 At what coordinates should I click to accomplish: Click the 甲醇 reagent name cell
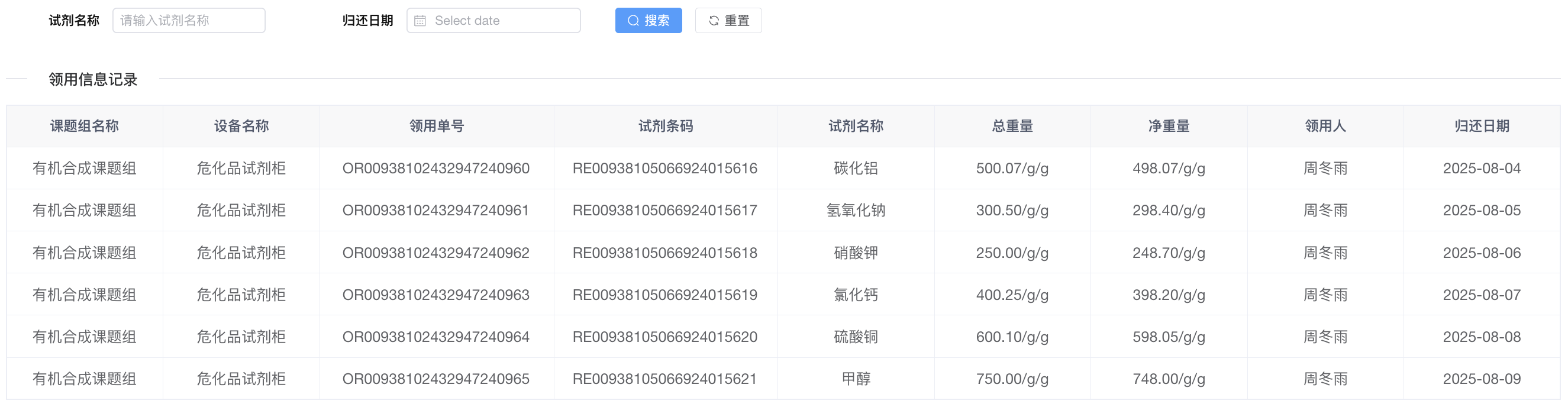[856, 379]
